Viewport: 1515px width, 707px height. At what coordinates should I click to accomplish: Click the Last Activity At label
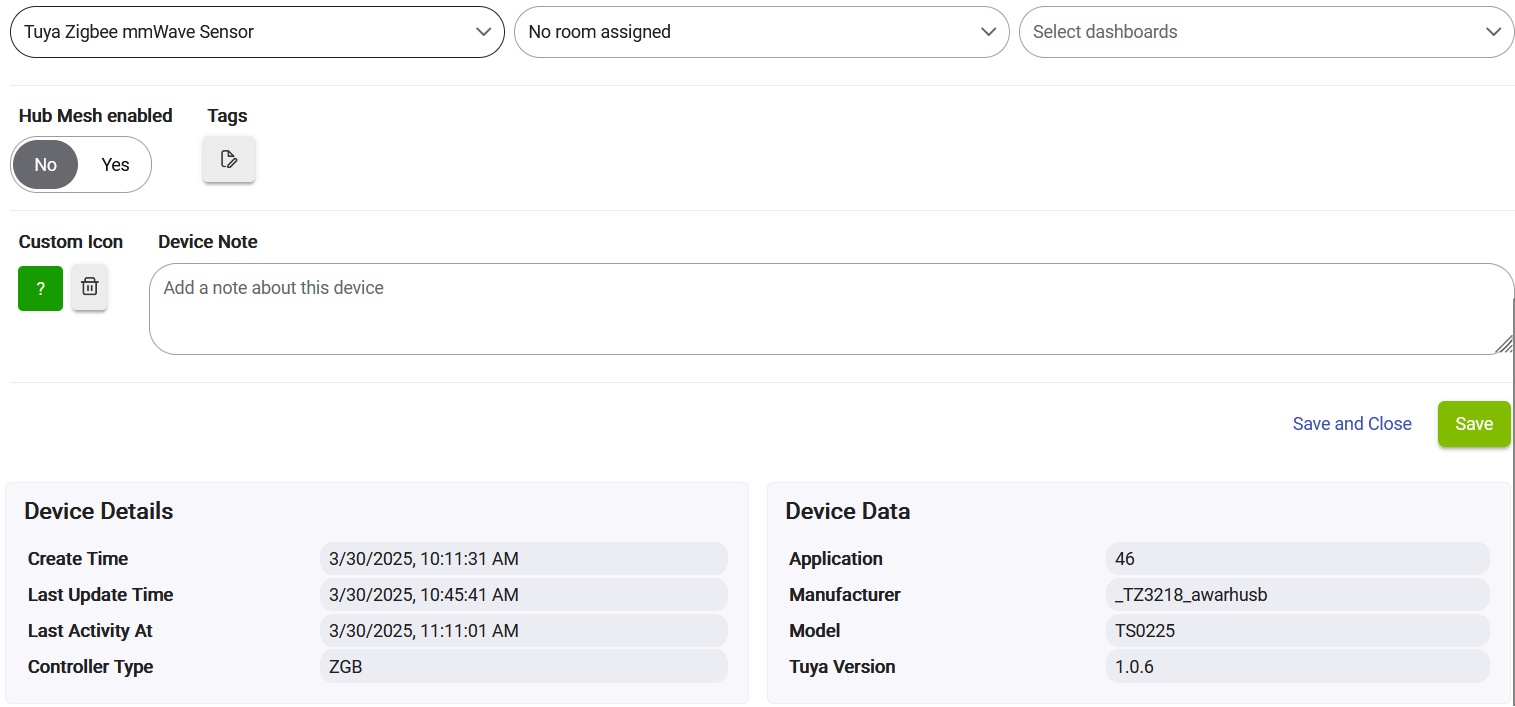[90, 631]
